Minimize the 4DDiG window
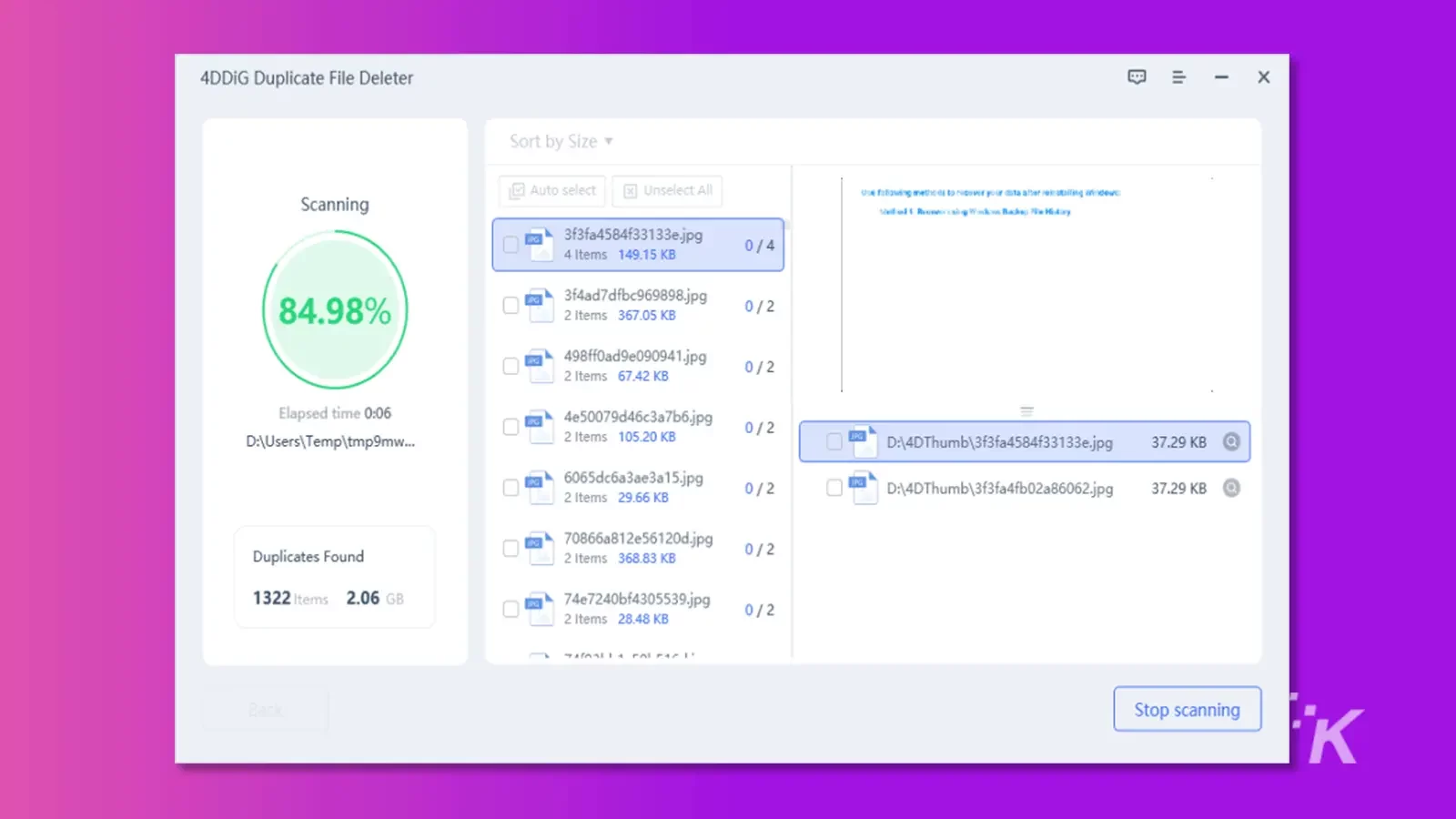The width and height of the screenshot is (1456, 819). (1221, 77)
